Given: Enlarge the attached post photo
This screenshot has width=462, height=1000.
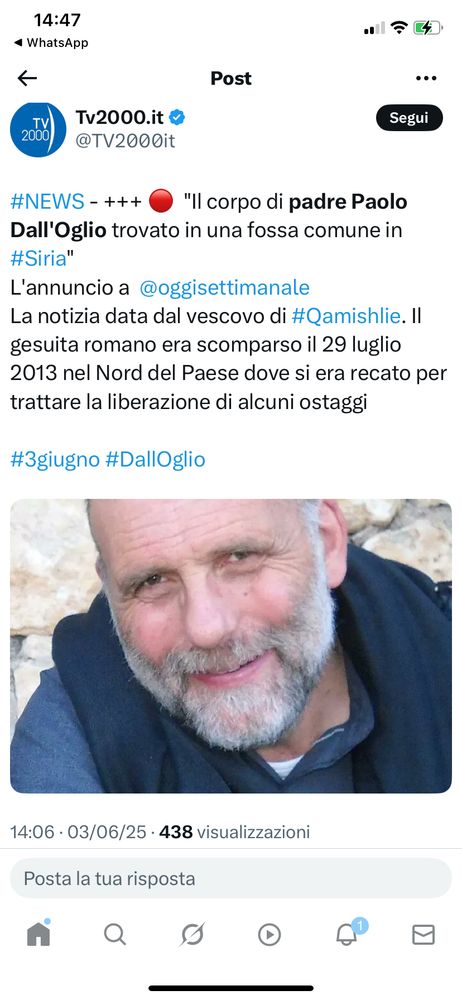Looking at the screenshot, I should 231,646.
